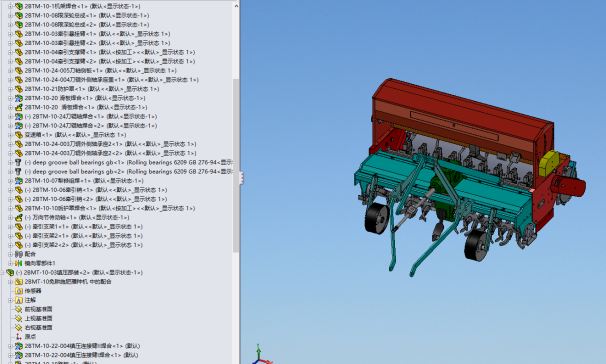Select row 2BTM-10-10 <1> rear guard weldment

coord(110,208)
